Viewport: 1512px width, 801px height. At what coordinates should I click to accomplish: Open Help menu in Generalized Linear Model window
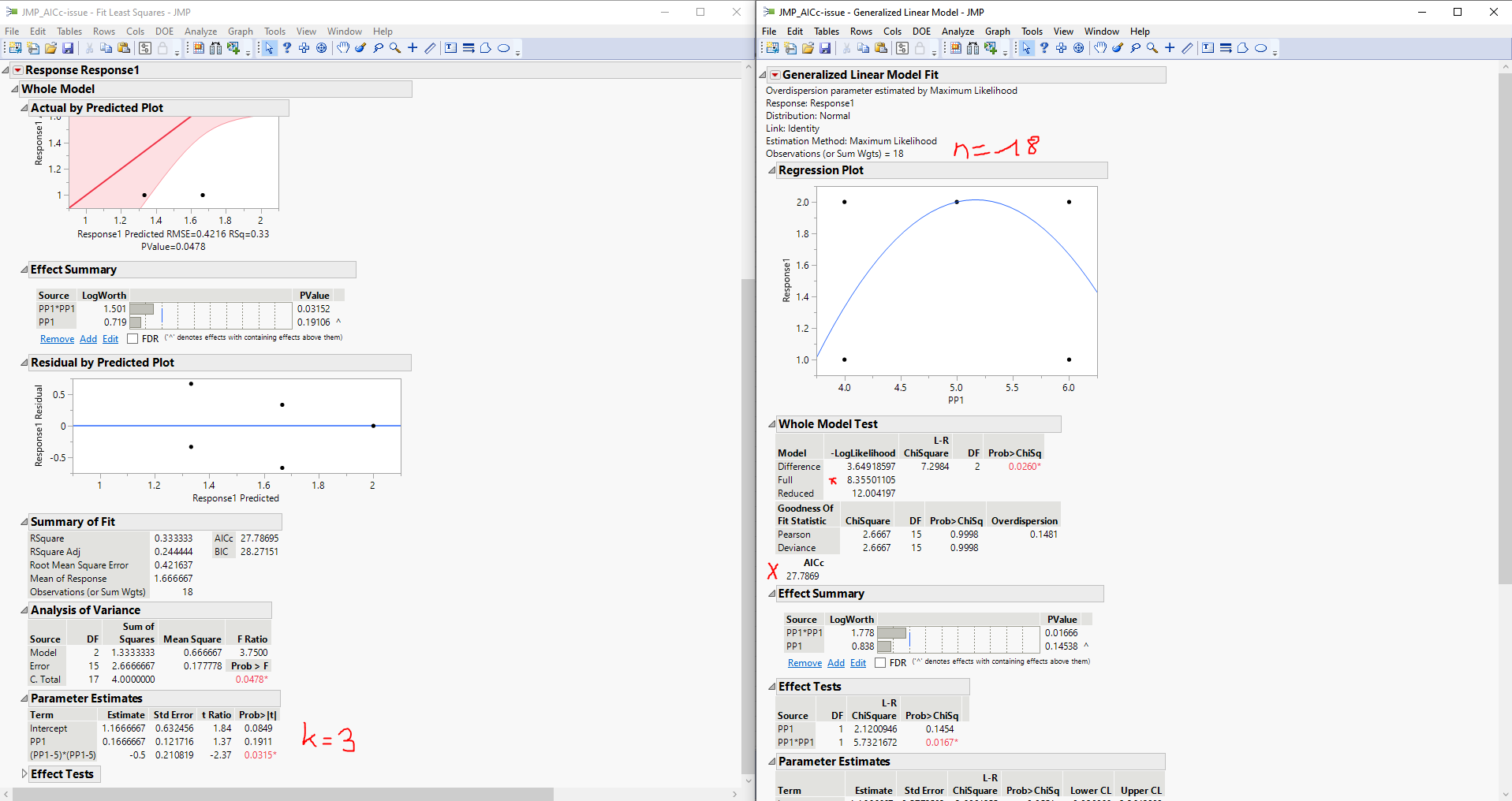[x=1140, y=32]
